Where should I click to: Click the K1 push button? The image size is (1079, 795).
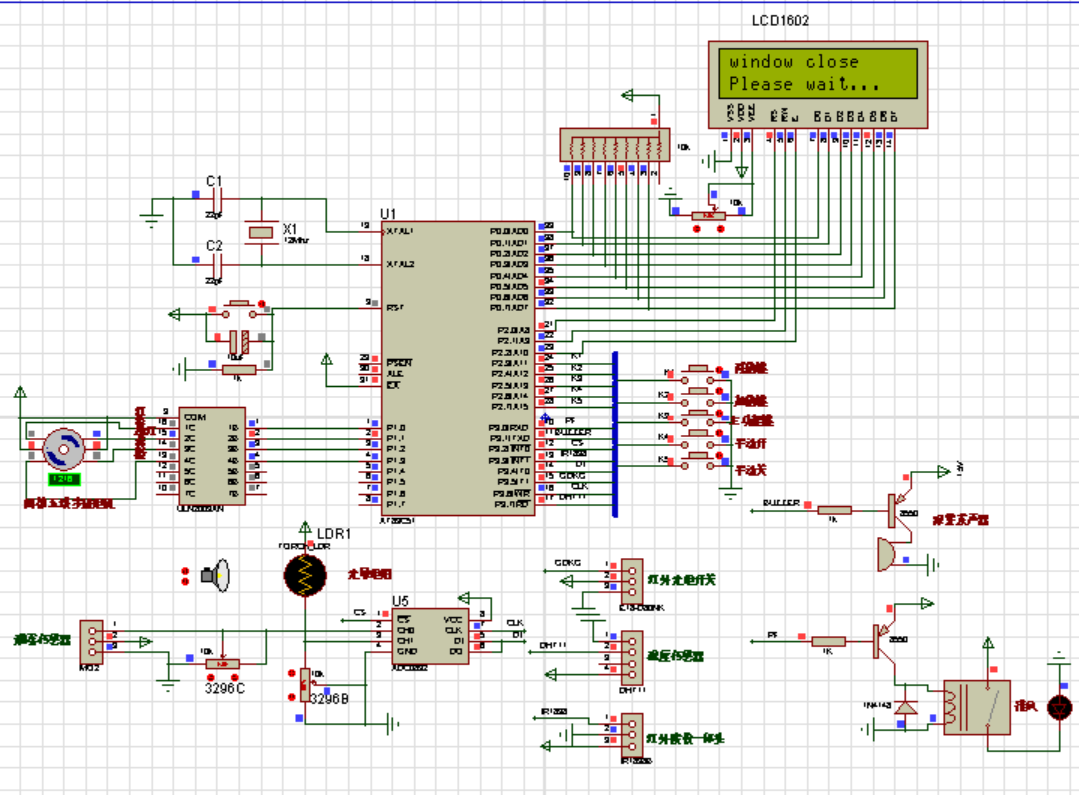tap(698, 375)
